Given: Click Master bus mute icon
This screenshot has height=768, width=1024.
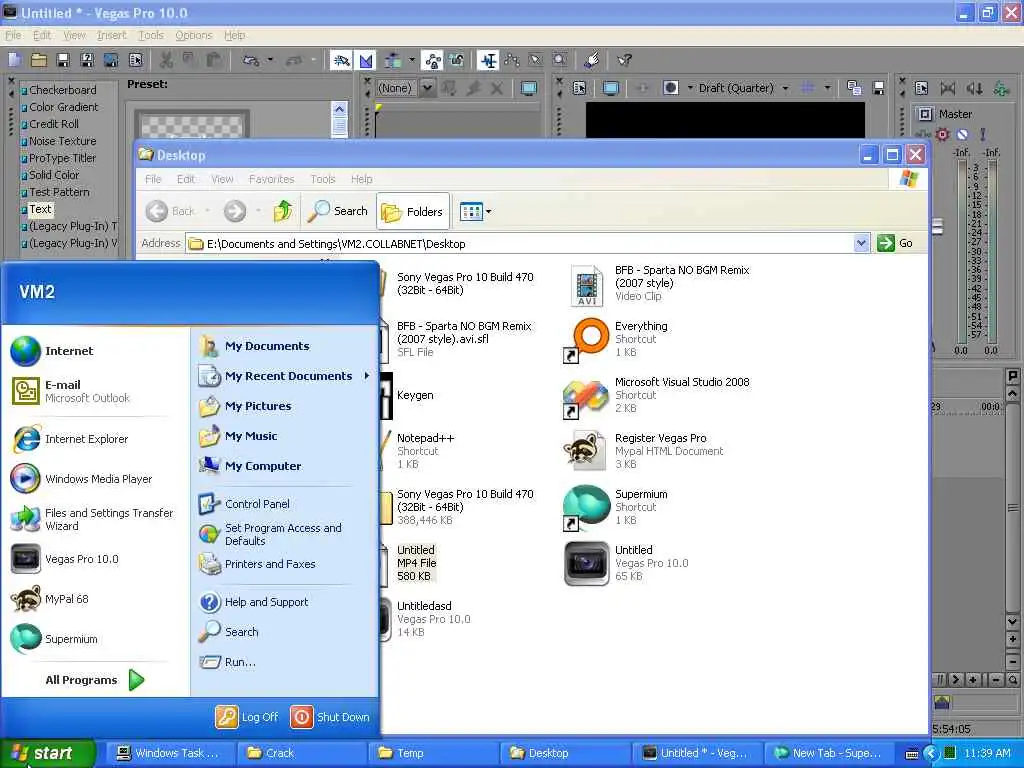Looking at the screenshot, I should 962,135.
